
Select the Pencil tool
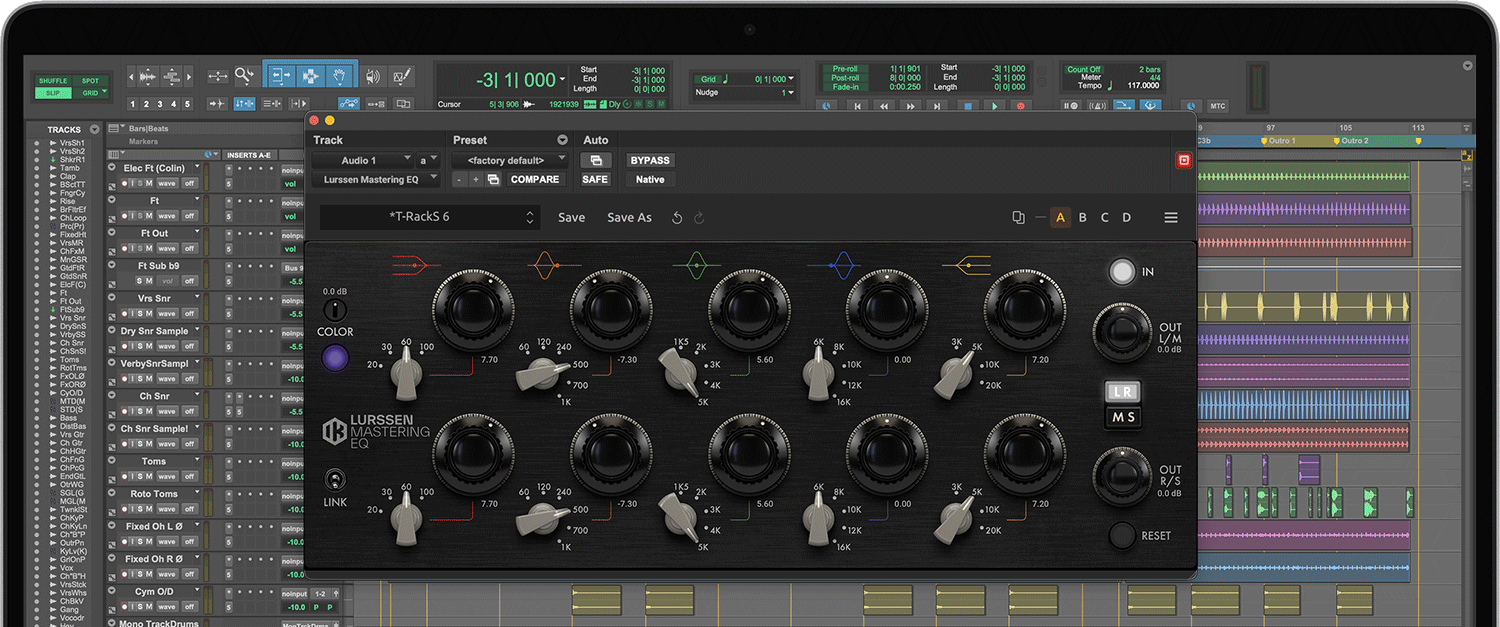click(x=401, y=77)
